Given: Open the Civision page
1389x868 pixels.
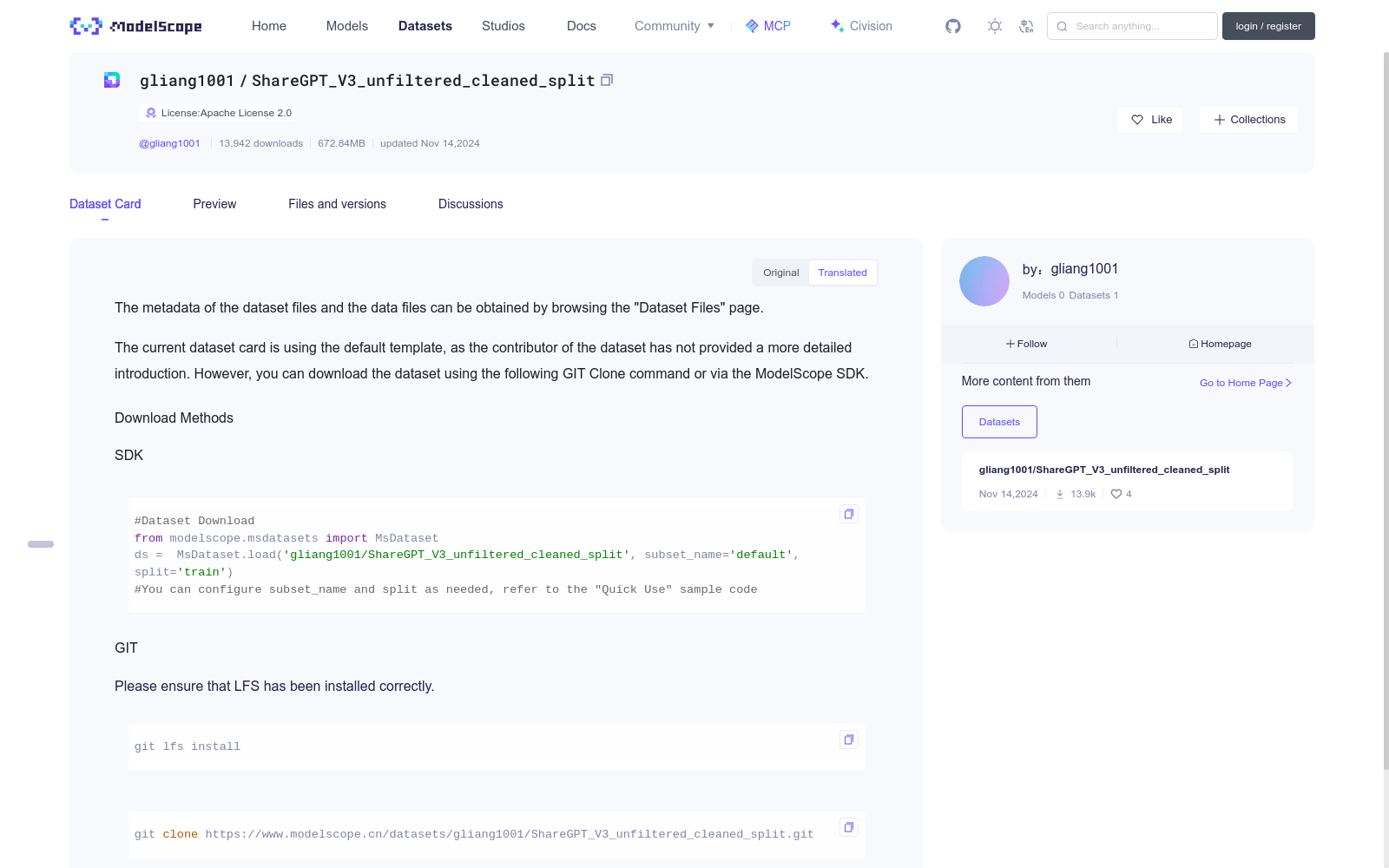Looking at the screenshot, I should [861, 26].
